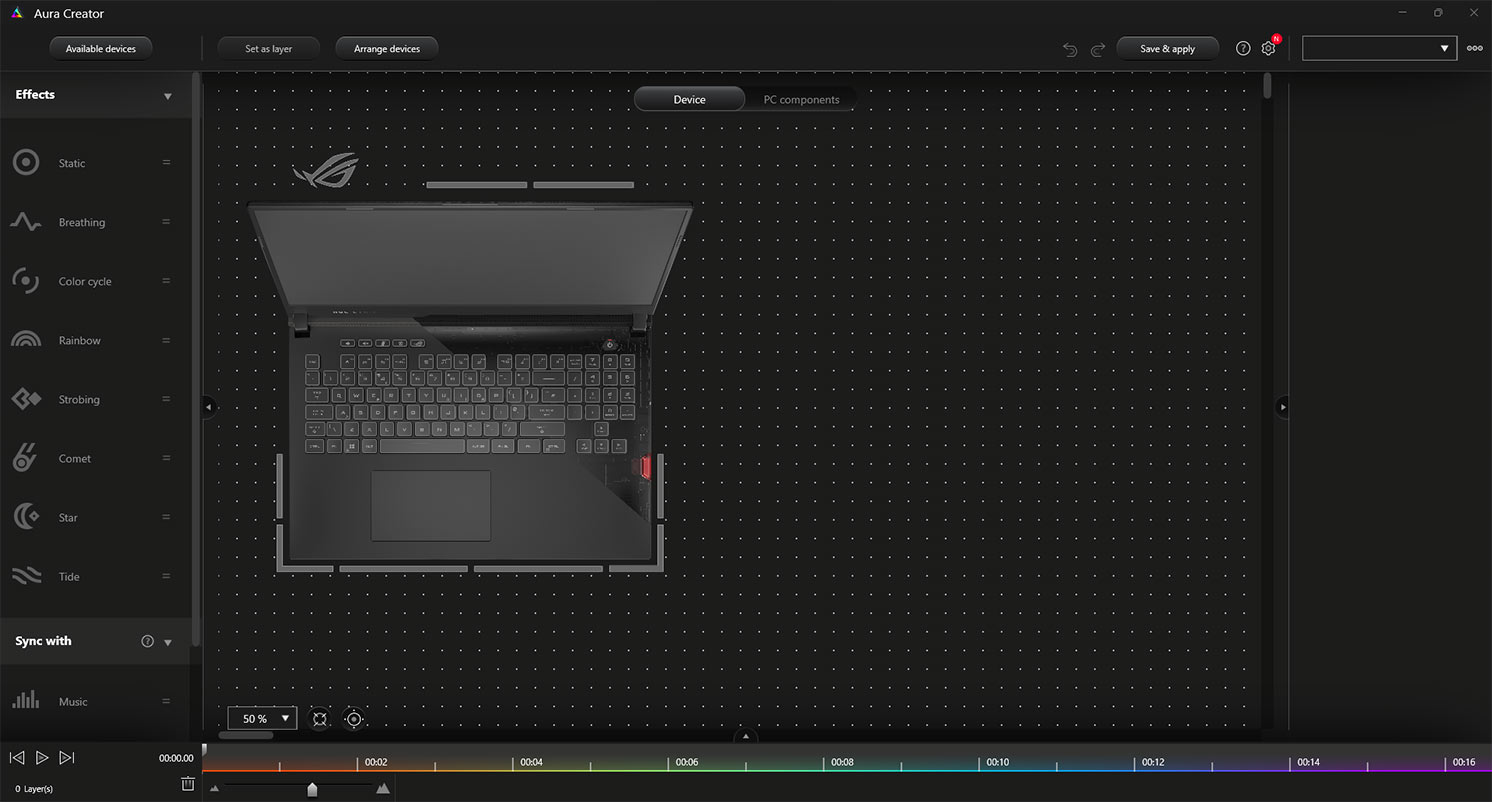
Task: Expand the Effects section arrow
Action: (x=167, y=96)
